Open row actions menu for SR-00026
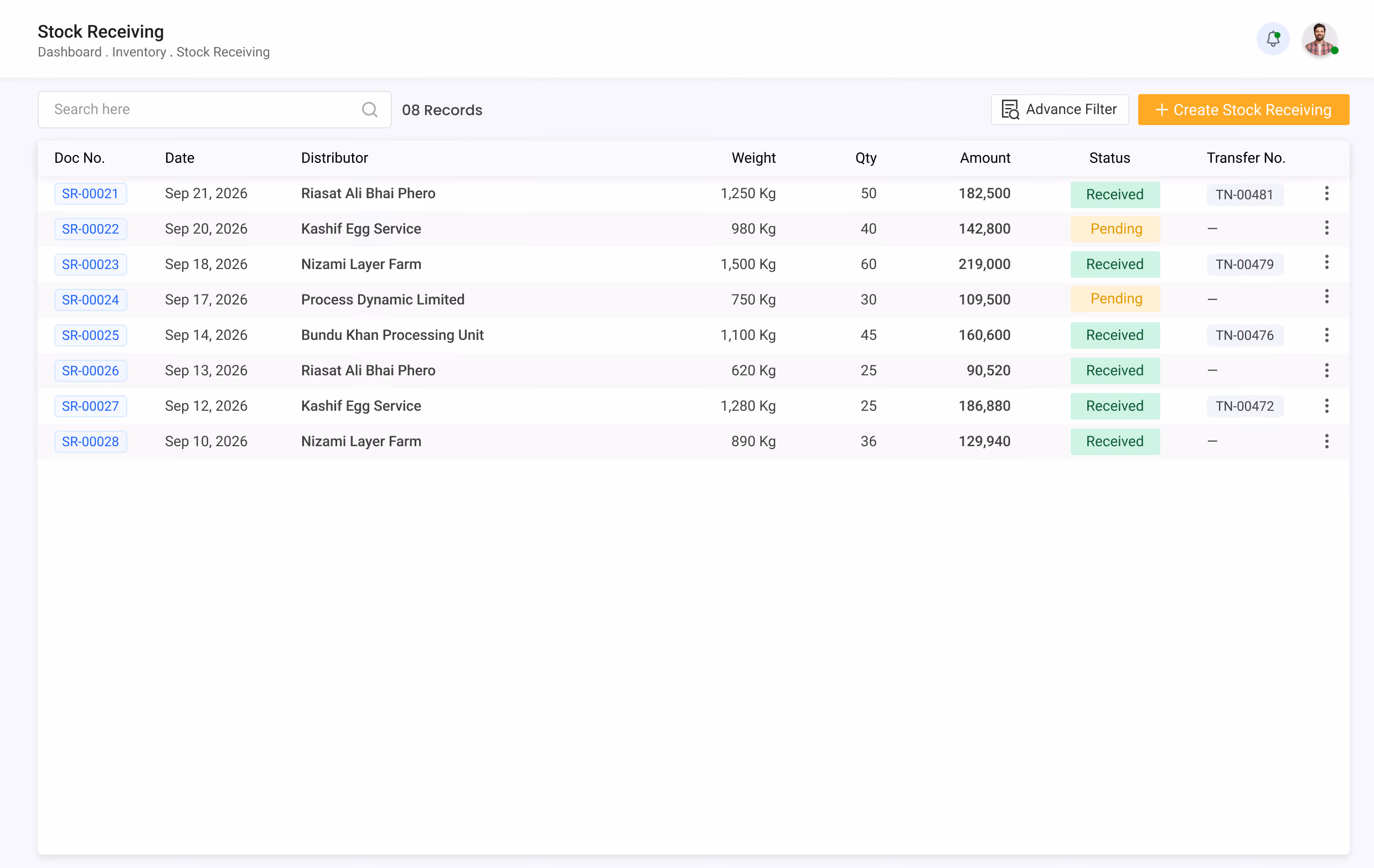 [1326, 370]
